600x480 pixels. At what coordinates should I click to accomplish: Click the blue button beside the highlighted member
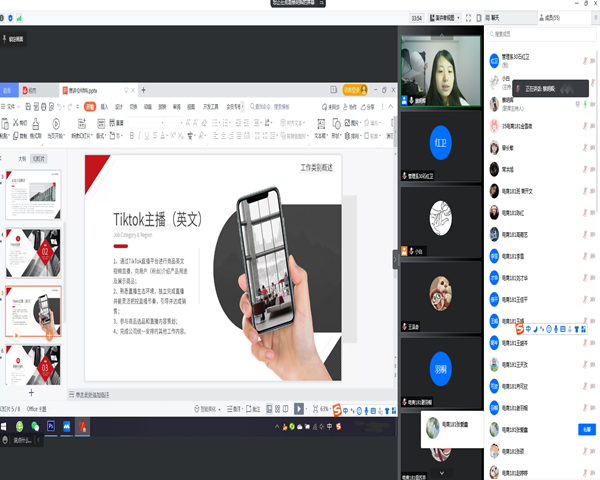pyautogui.click(x=586, y=428)
